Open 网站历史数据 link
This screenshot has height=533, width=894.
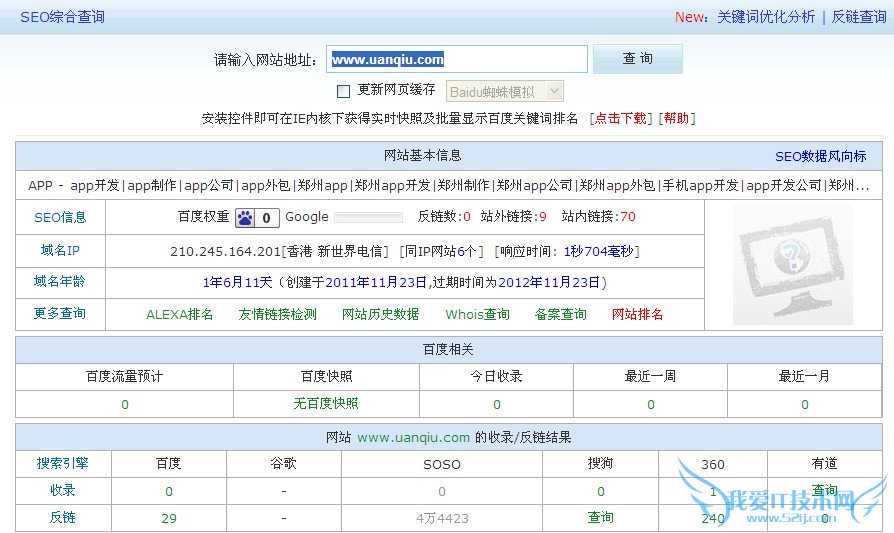(380, 314)
